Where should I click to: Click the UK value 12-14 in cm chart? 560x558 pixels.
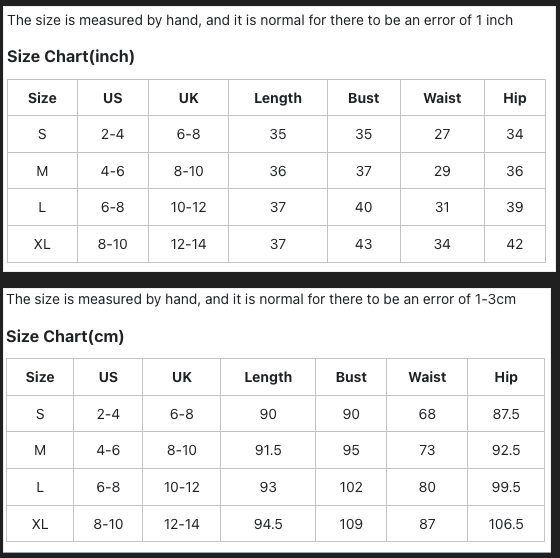pos(182,524)
